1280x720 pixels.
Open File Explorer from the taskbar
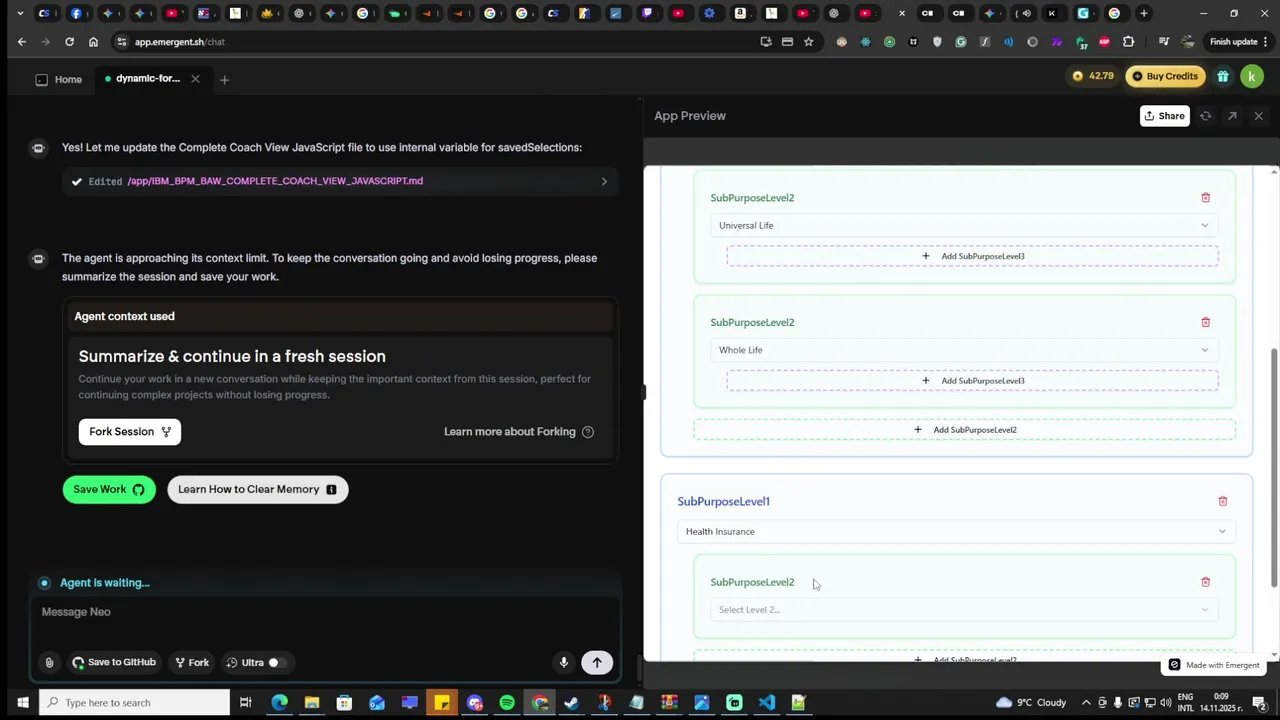pyautogui.click(x=312, y=702)
